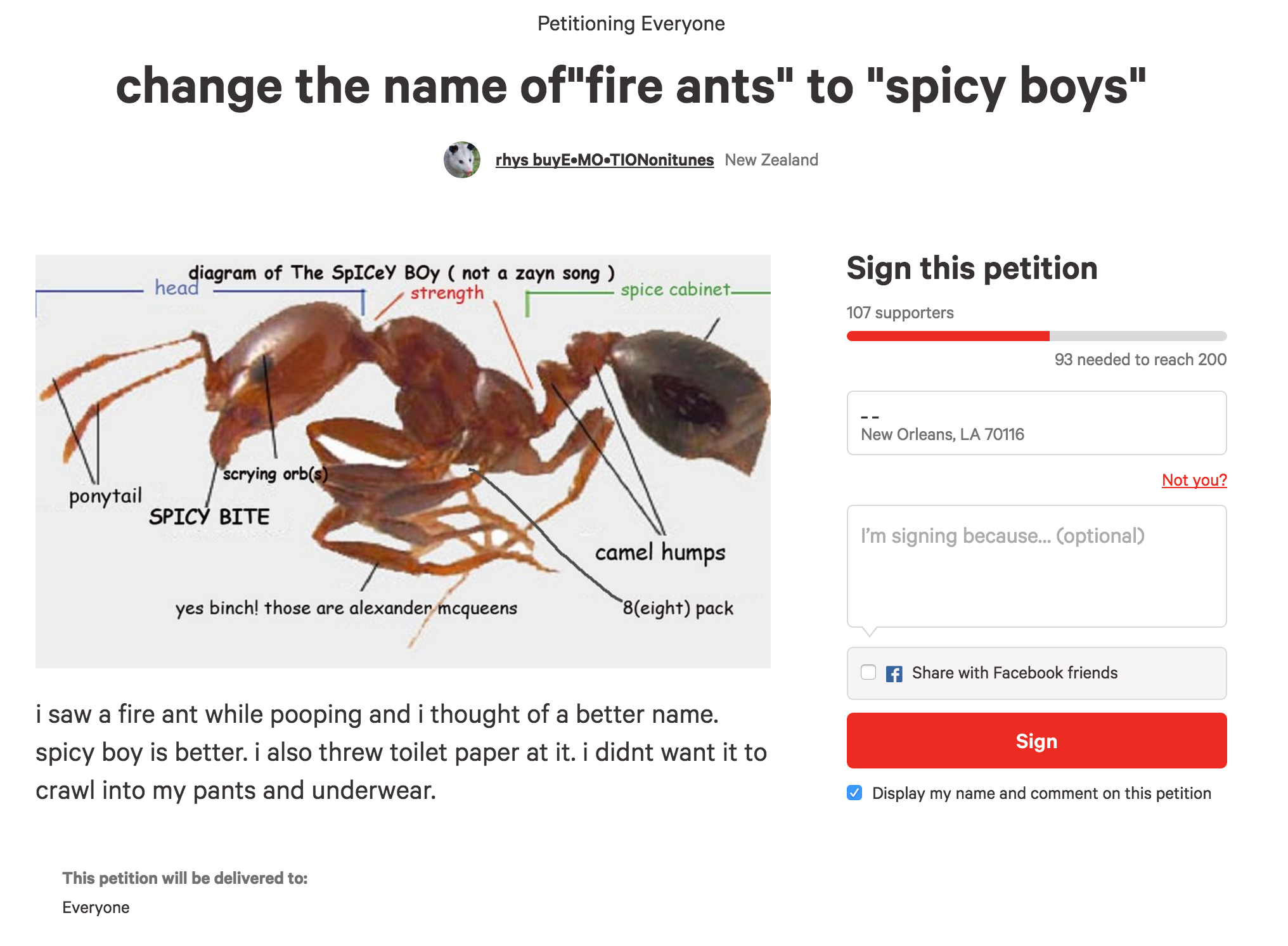Click the petition description paragraph
Screen dimensions: 1288x946
(401, 752)
